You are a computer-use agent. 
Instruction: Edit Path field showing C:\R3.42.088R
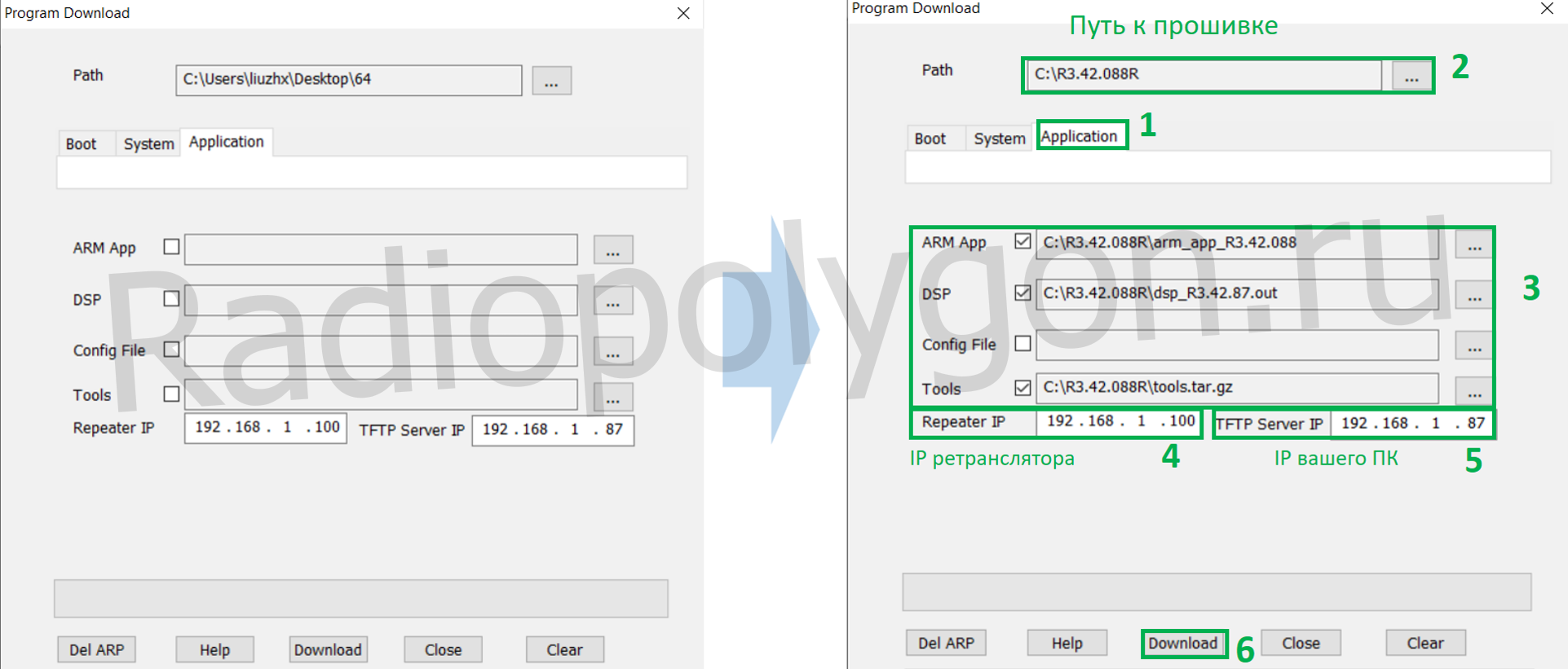pyautogui.click(x=1203, y=74)
